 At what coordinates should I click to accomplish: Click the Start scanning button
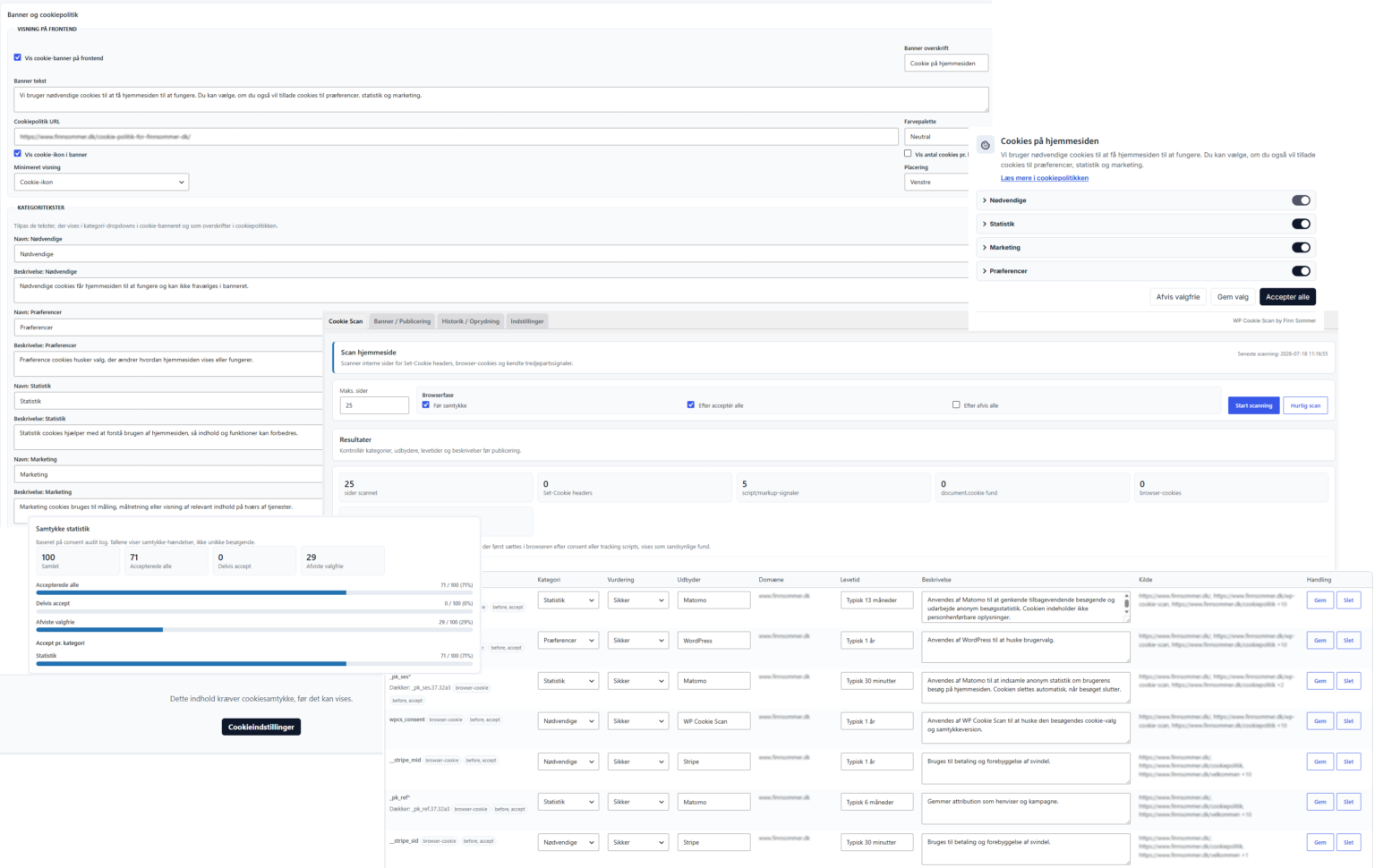click(1253, 405)
